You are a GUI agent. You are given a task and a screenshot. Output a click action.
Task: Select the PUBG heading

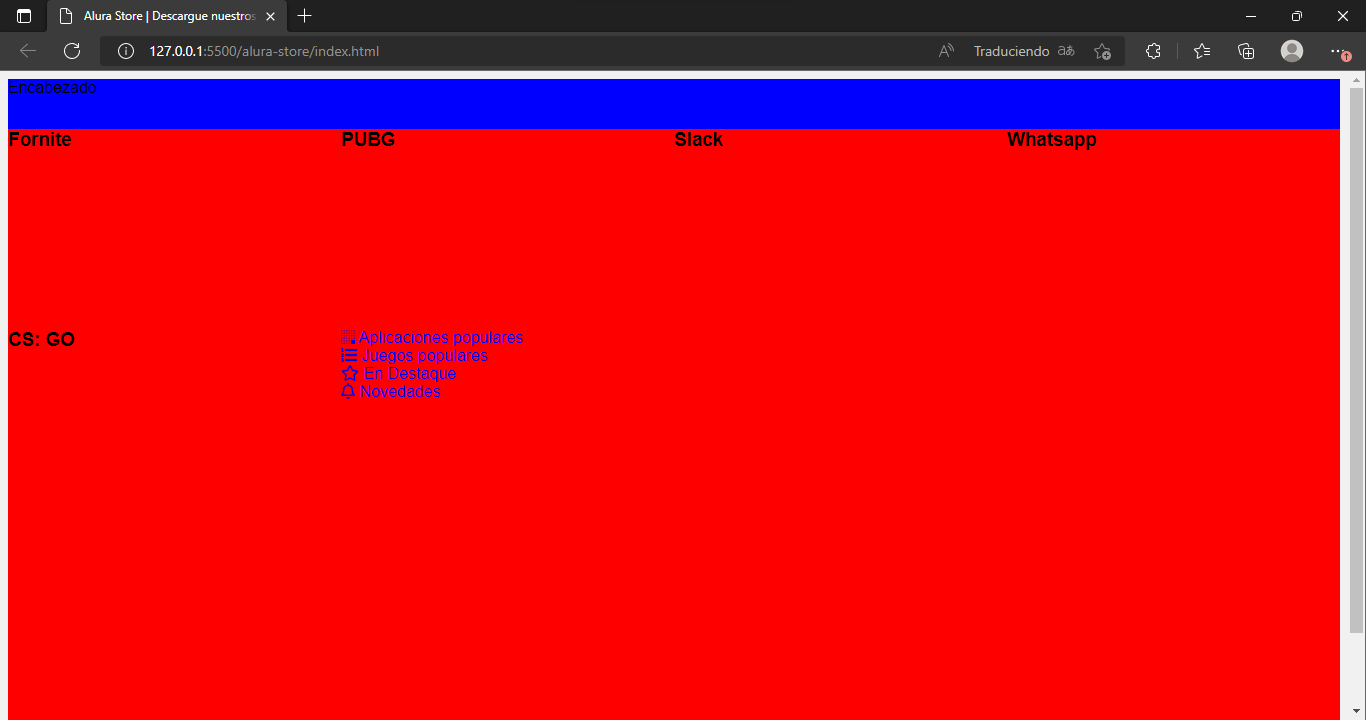[369, 140]
